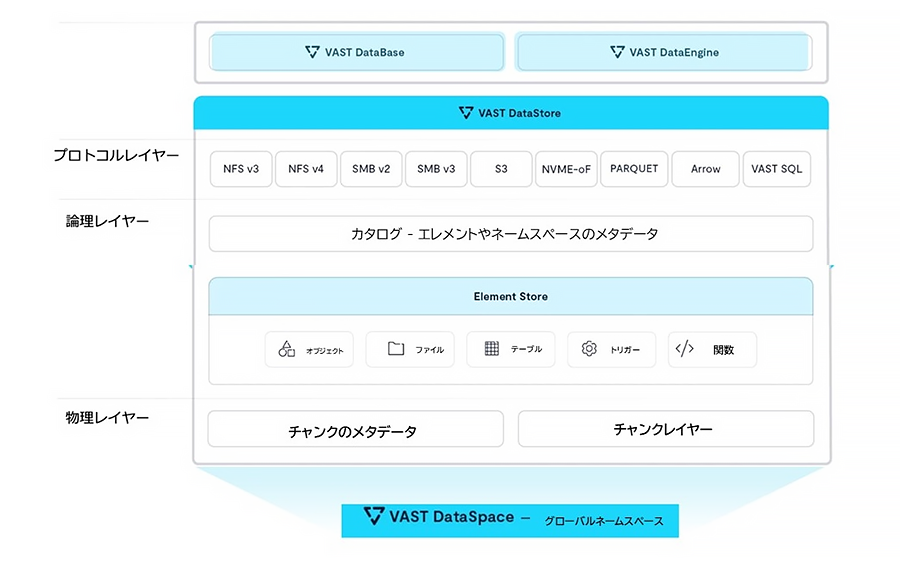Click the VAST logo icon in DataStore header
This screenshot has width=900, height=575.
click(466, 112)
